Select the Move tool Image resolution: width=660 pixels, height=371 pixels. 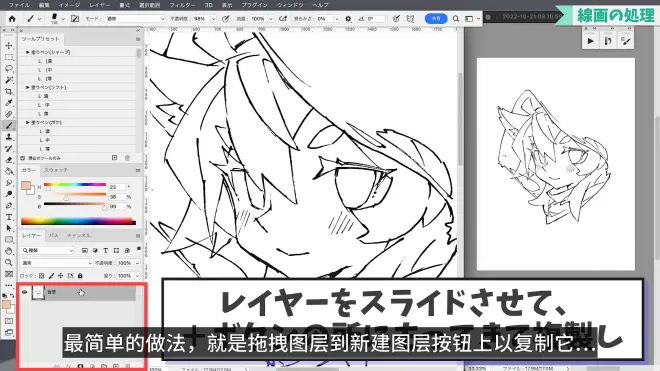(9, 45)
